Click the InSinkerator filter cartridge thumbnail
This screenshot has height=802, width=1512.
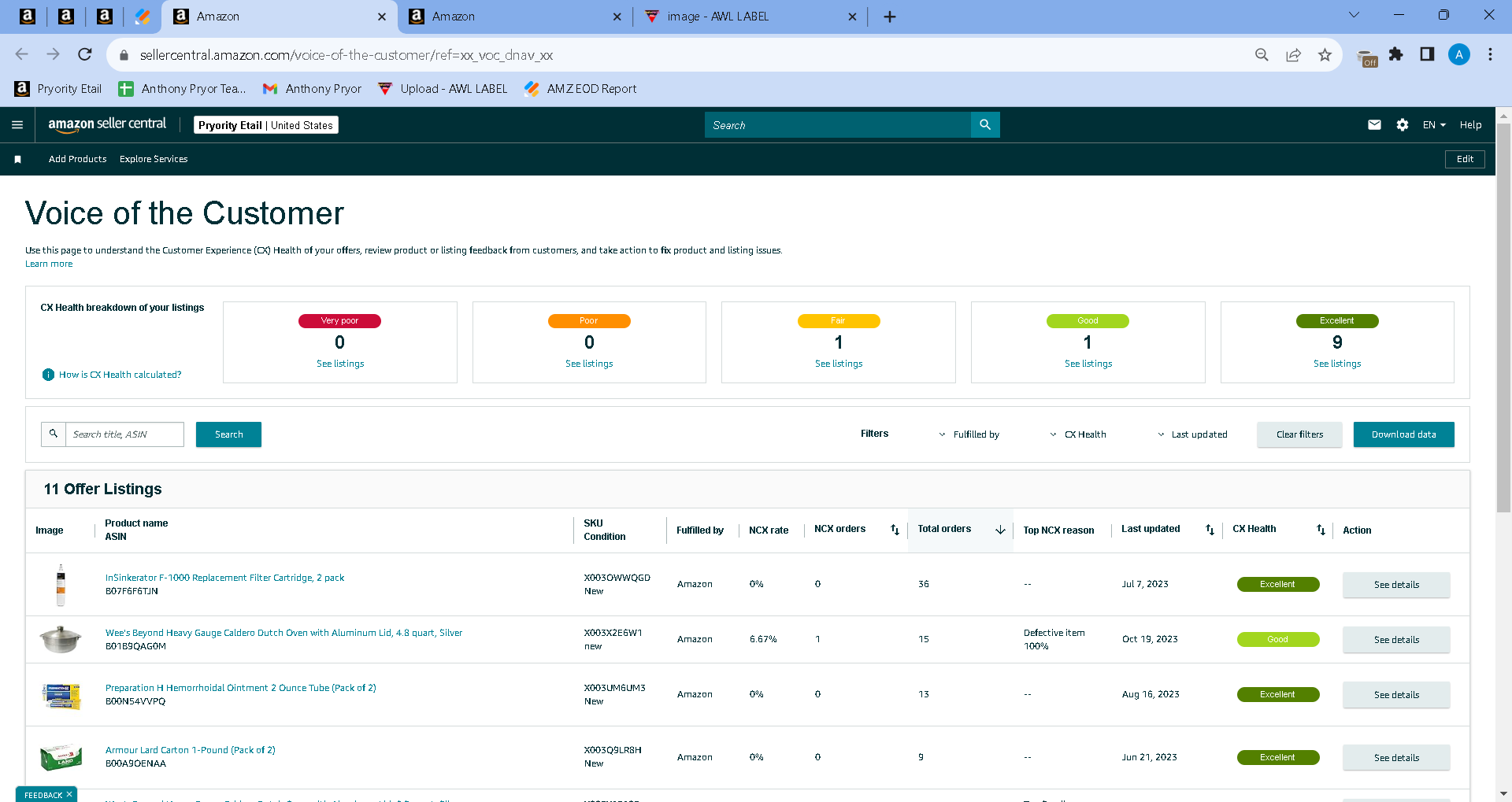(61, 585)
